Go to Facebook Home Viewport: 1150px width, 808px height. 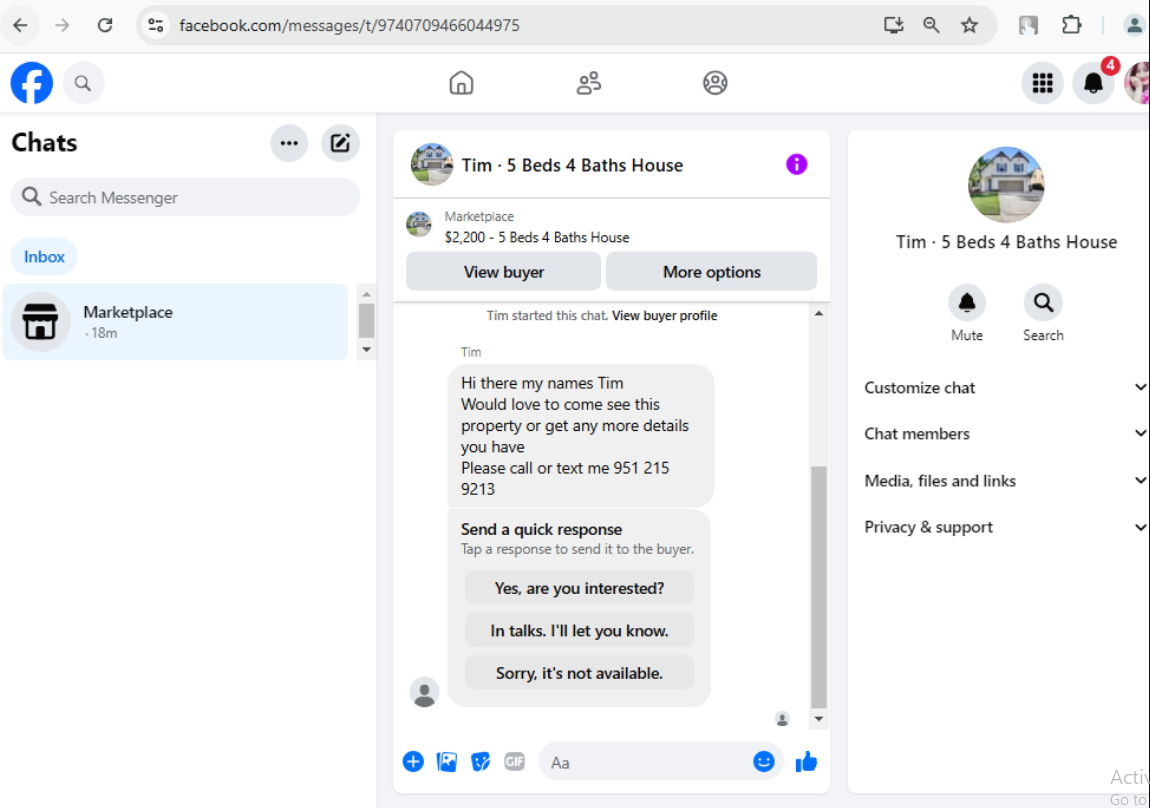coord(461,83)
